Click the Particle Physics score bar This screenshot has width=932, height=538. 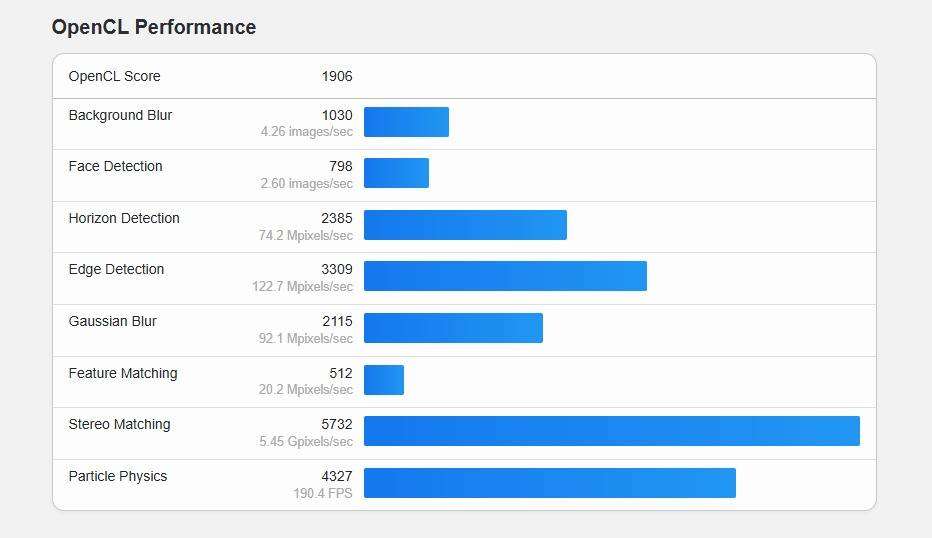coord(549,483)
